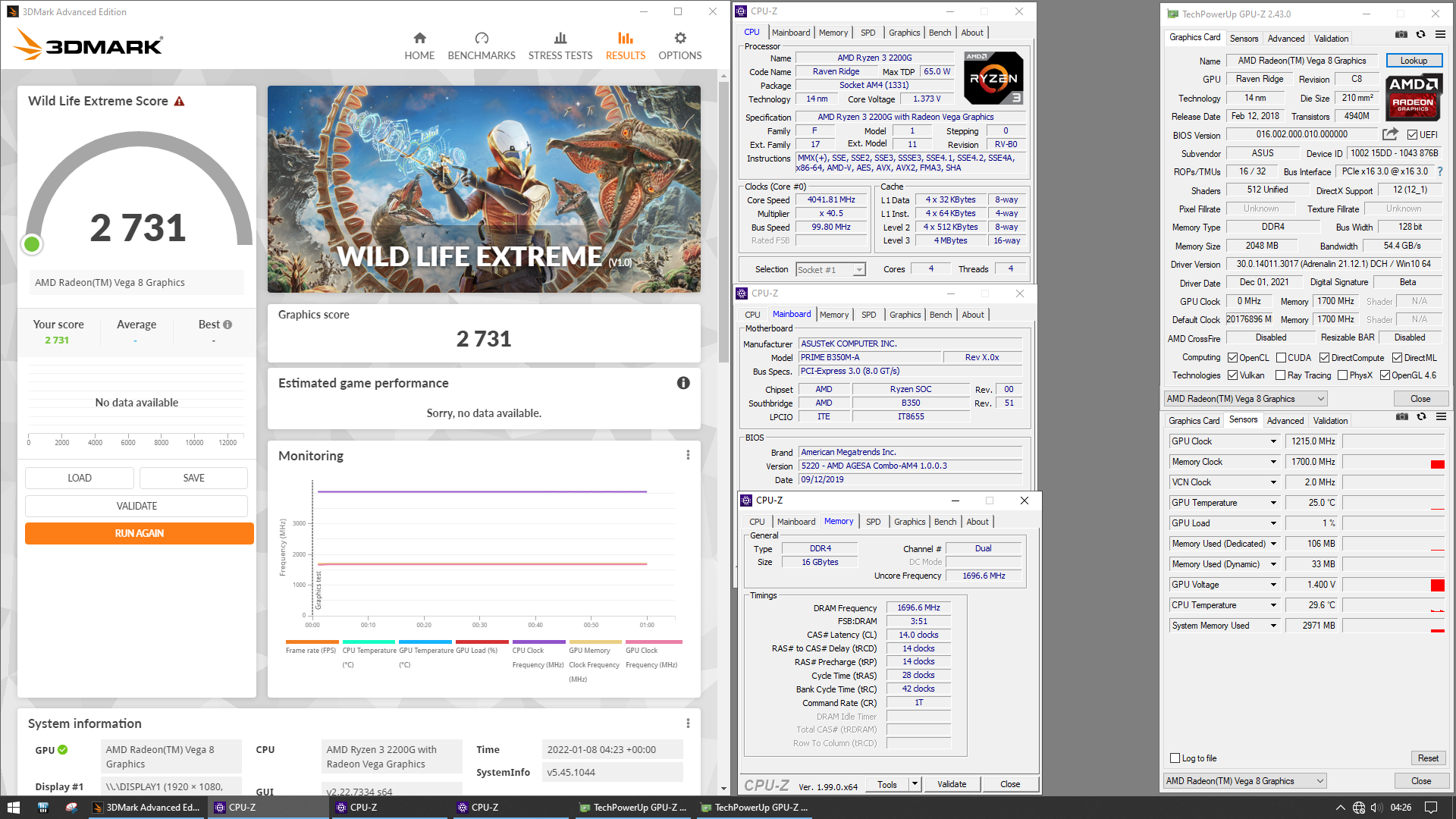Click the volume icon in system tray
Image resolution: width=1456 pixels, height=819 pixels.
tap(1376, 808)
